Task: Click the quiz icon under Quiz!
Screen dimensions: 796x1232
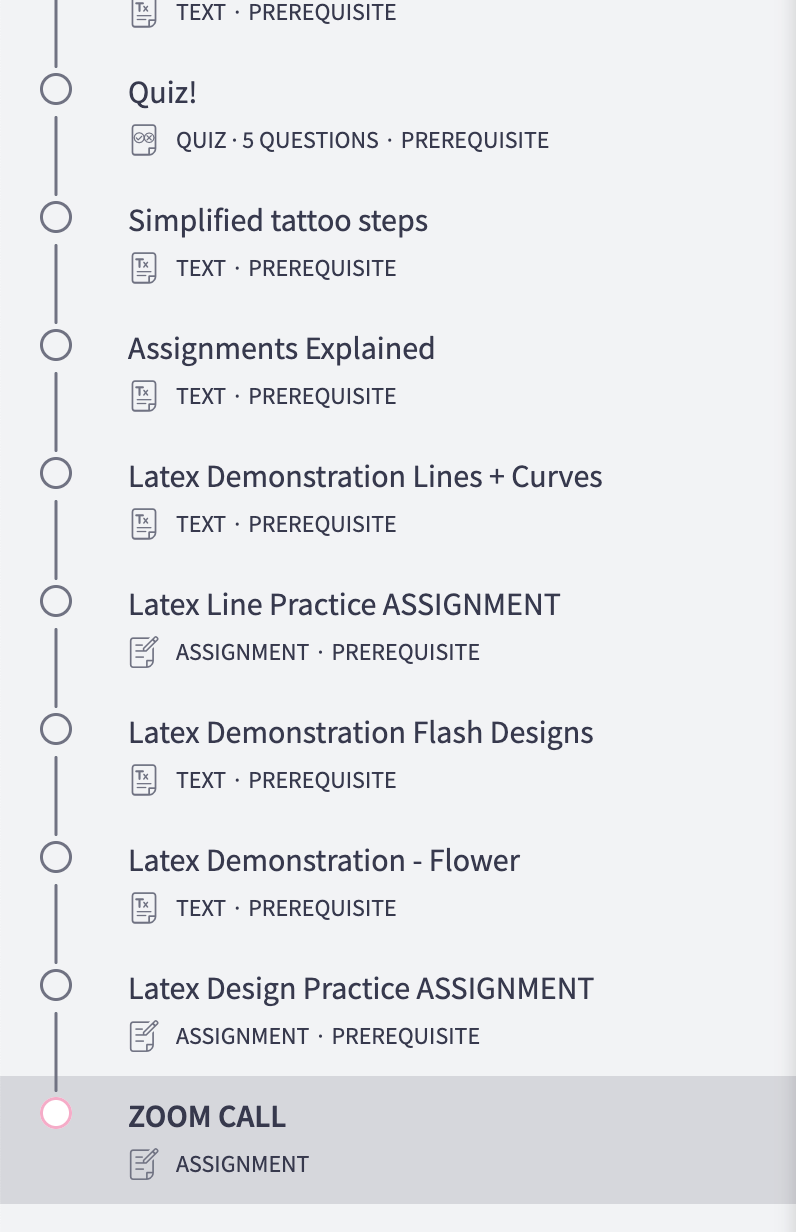Action: point(144,140)
